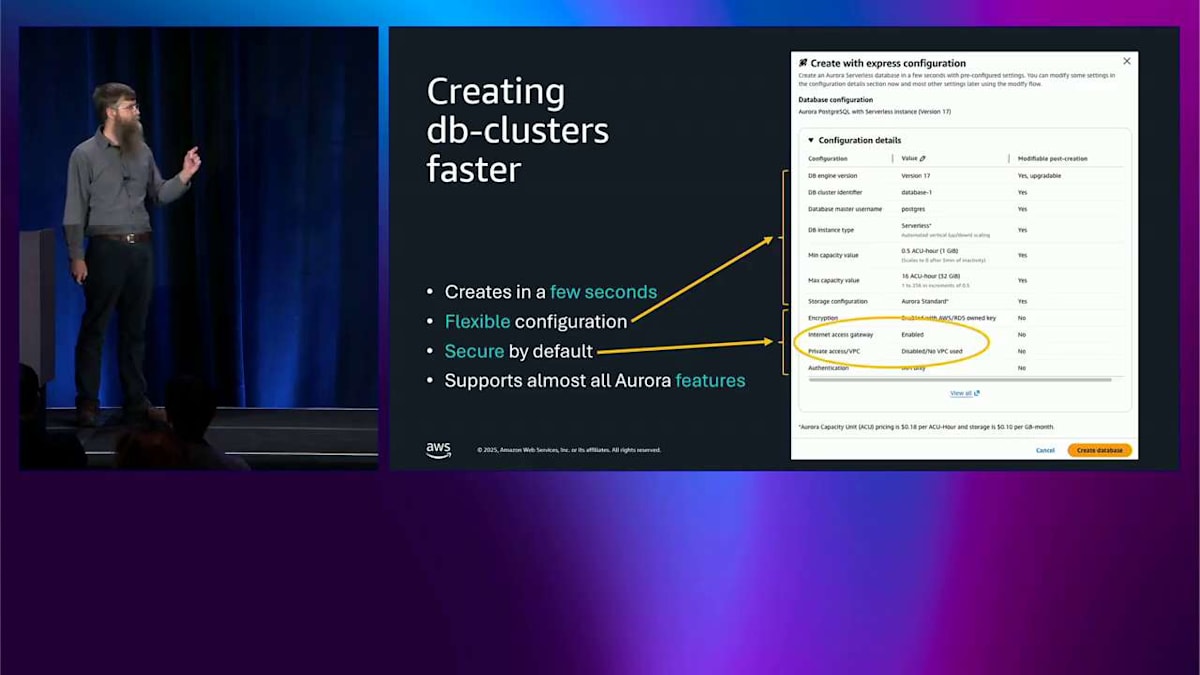The height and width of the screenshot is (675, 1200).
Task: Click the '16 ACU-hour (32 GiB)' value
Action: pyautogui.click(x=932, y=276)
